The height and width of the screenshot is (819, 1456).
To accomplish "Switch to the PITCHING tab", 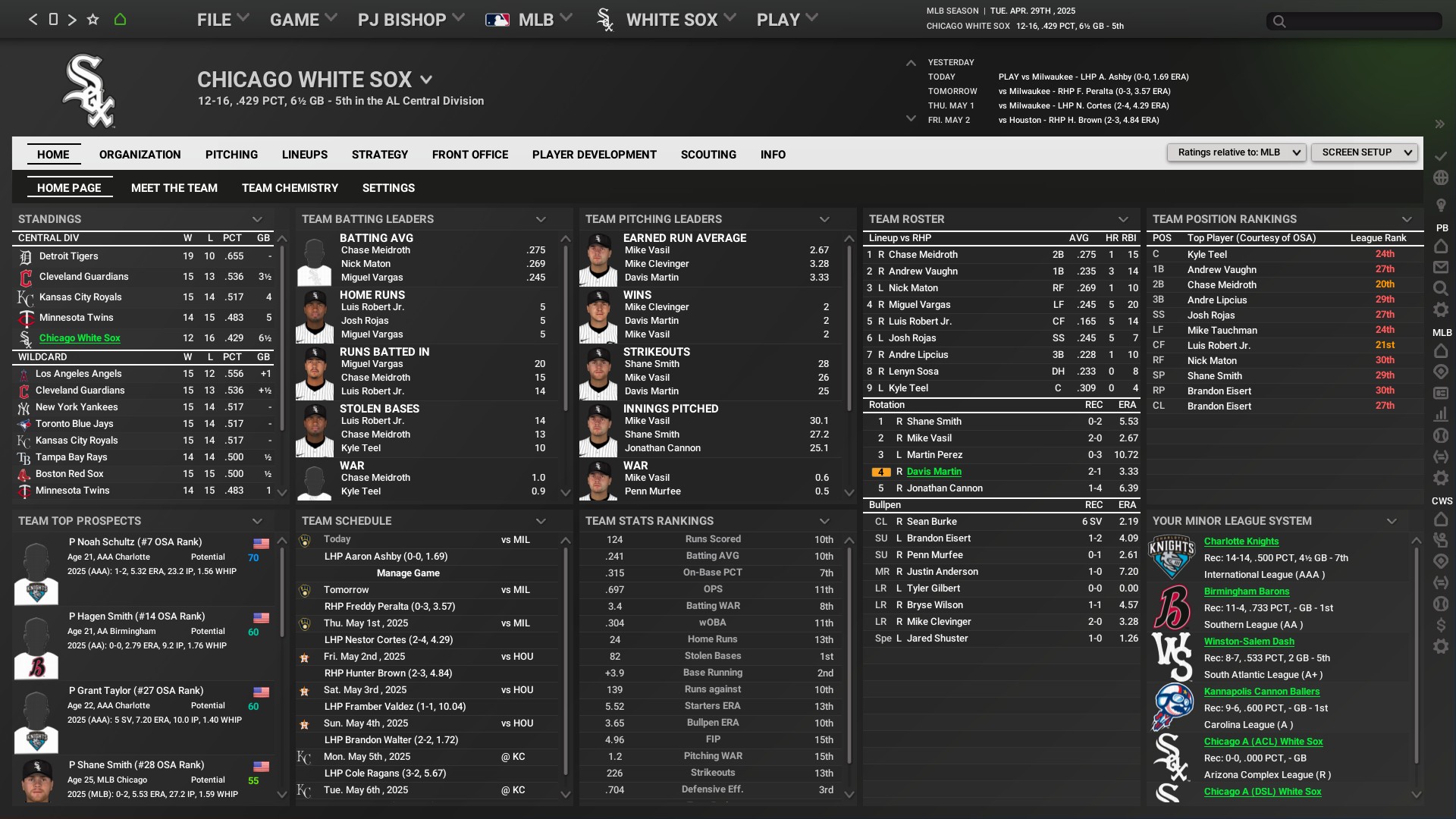I will click(x=231, y=155).
